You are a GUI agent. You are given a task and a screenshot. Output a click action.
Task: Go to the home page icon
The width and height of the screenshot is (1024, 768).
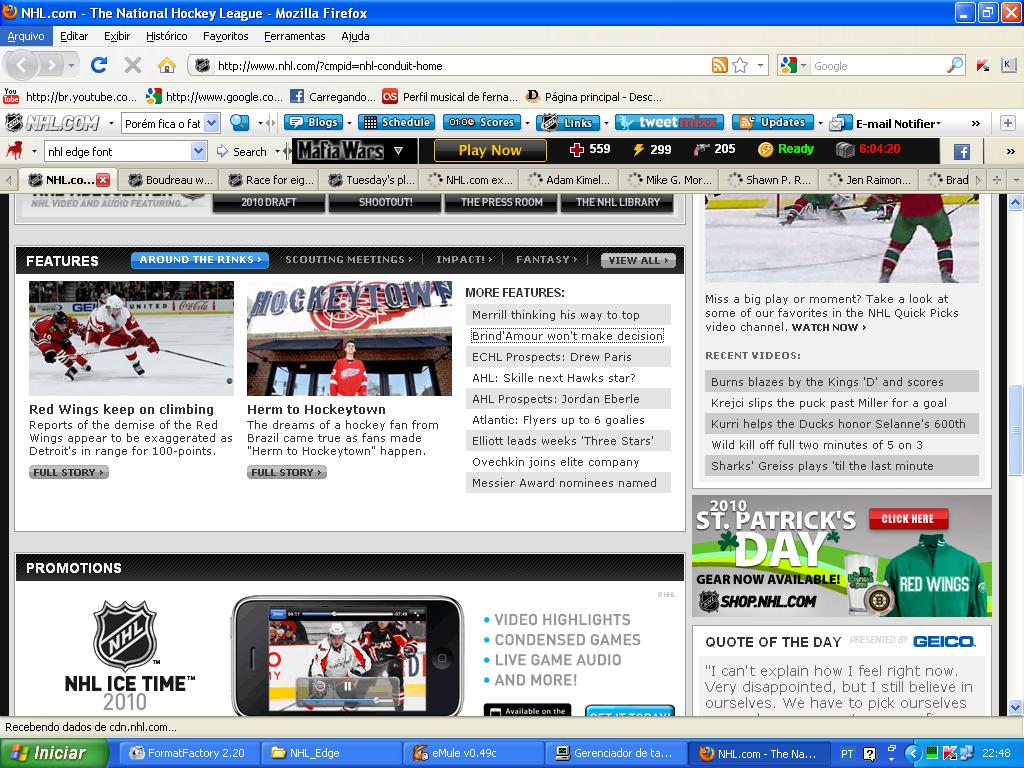pos(167,65)
